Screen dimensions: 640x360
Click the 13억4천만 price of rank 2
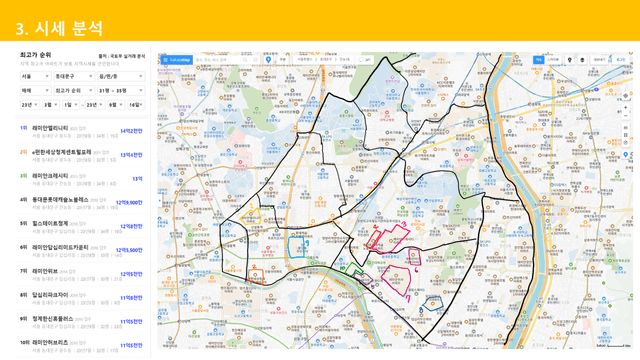click(x=131, y=155)
